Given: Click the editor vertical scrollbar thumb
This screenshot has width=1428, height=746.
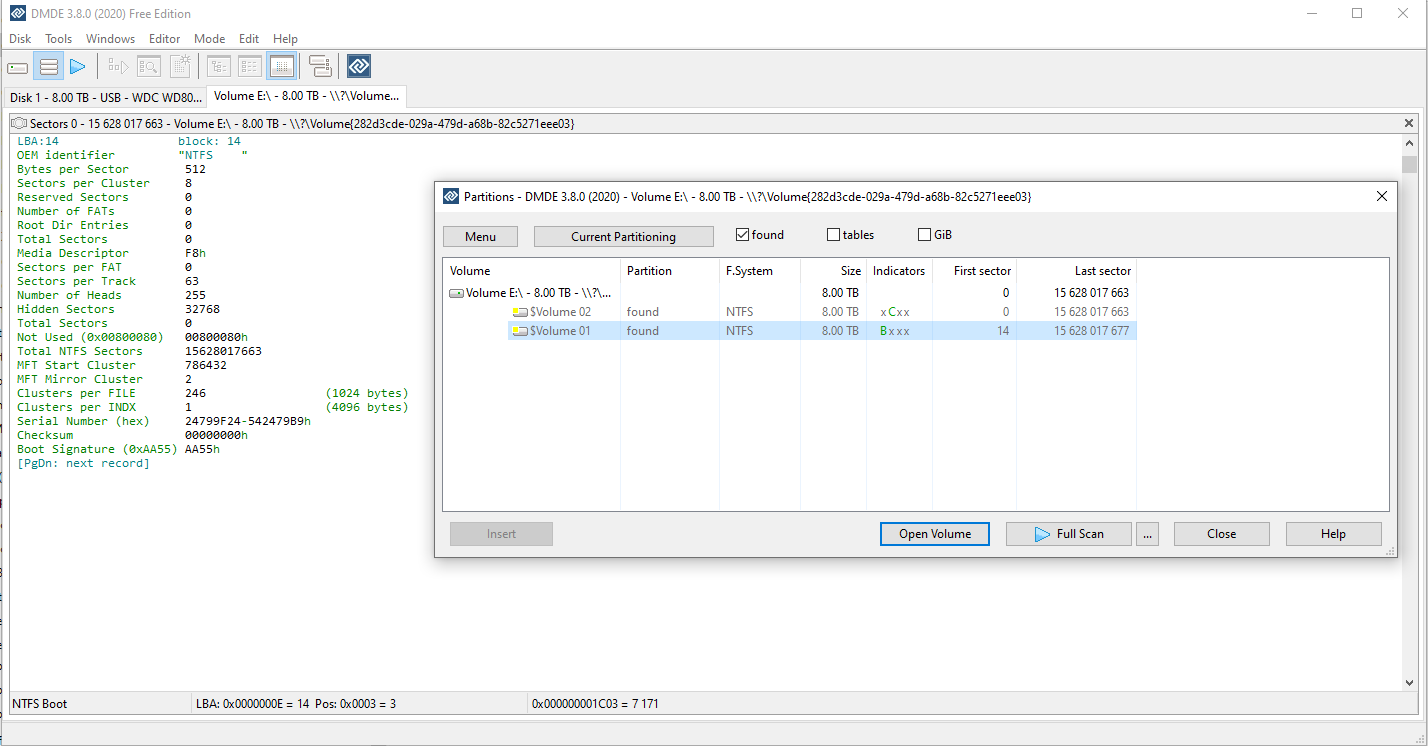Looking at the screenshot, I should [x=1409, y=164].
